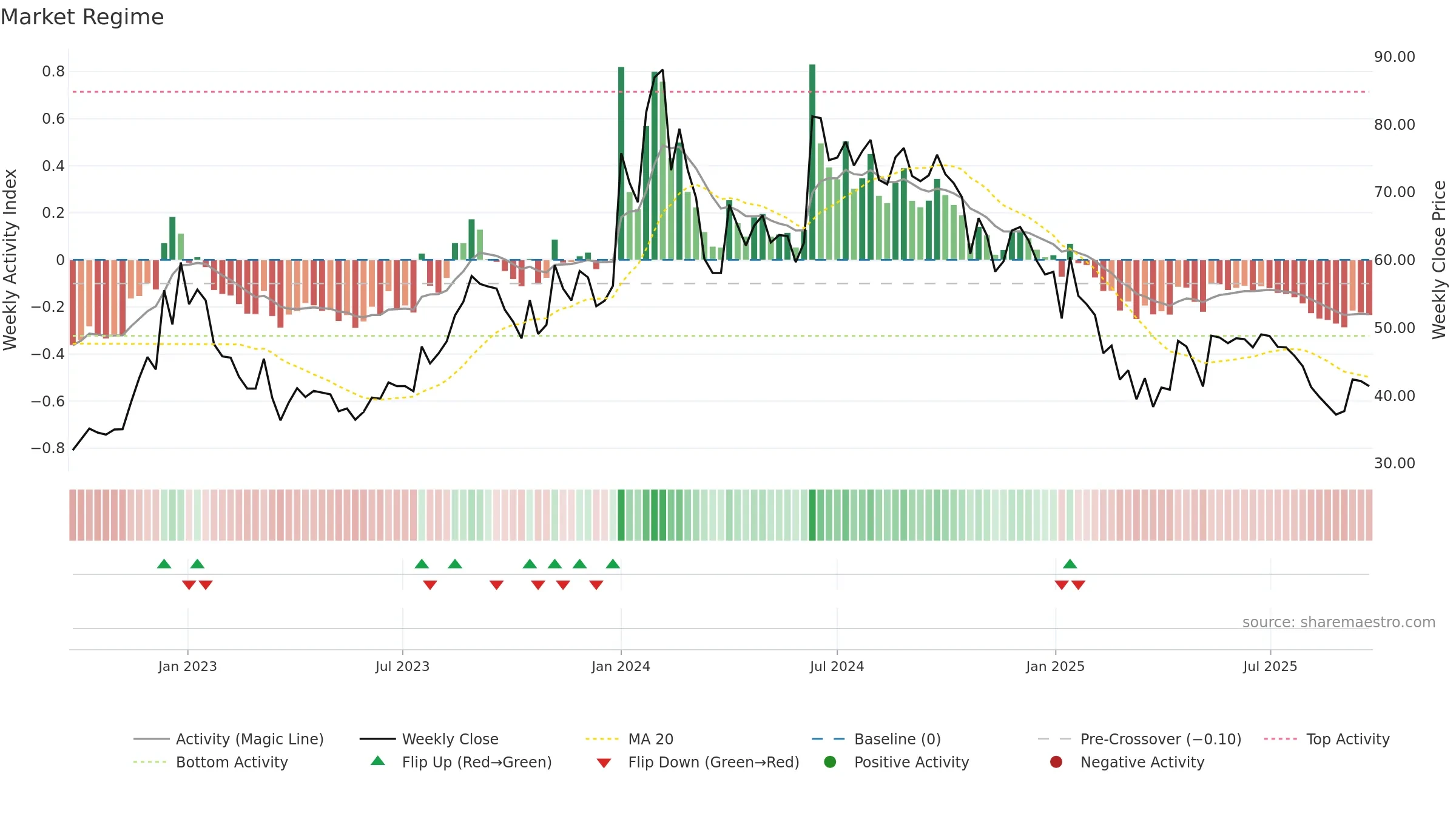
Task: Click the leftmost green flip-up triangle marker
Action: tap(164, 564)
